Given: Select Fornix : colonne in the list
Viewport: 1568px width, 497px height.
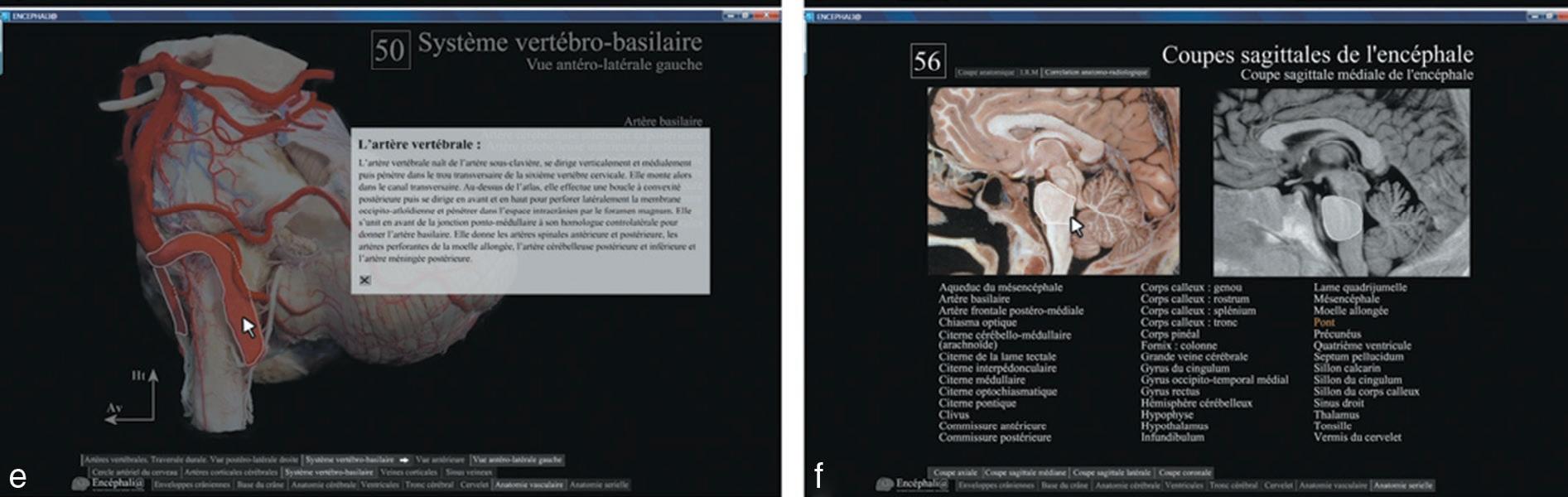Looking at the screenshot, I should 1179,345.
